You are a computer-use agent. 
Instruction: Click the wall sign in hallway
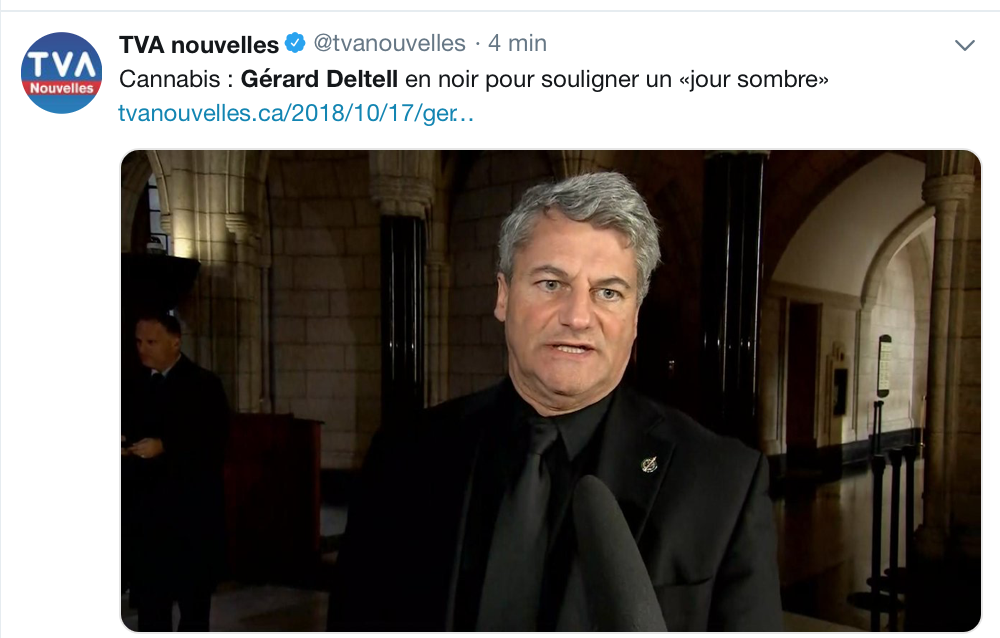pos(885,366)
